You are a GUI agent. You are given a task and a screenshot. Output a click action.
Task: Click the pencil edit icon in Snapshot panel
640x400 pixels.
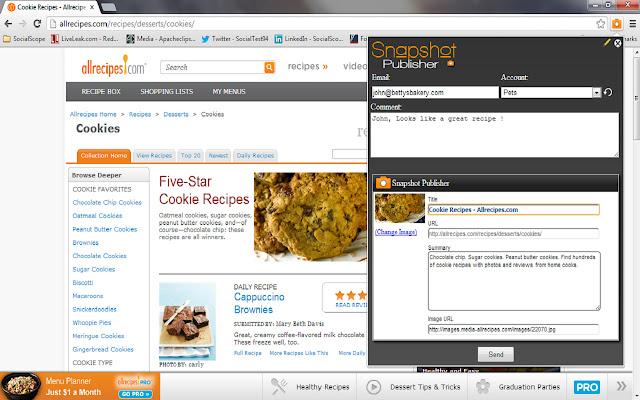[x=607, y=42]
